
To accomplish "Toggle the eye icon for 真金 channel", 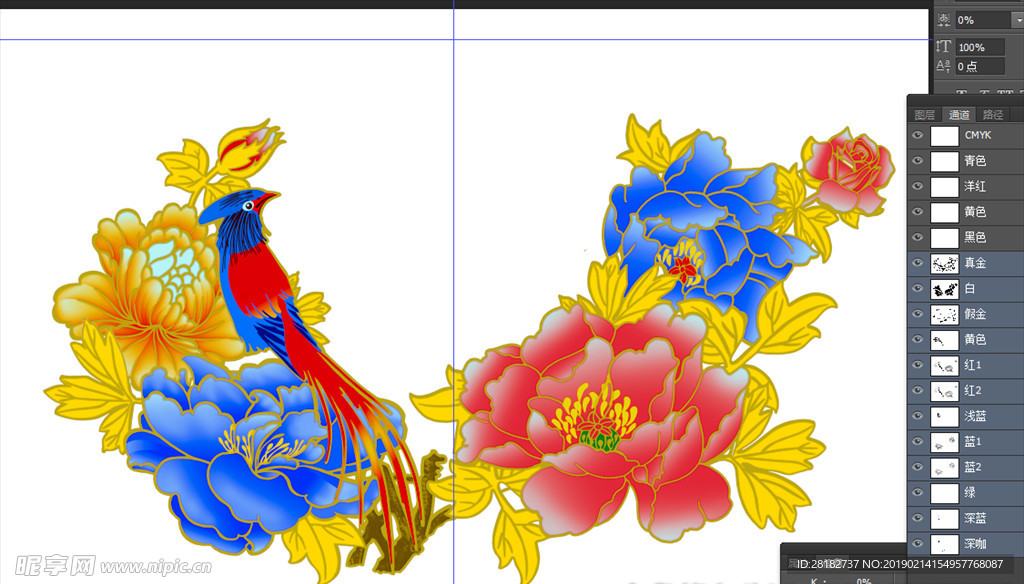I will (918, 264).
